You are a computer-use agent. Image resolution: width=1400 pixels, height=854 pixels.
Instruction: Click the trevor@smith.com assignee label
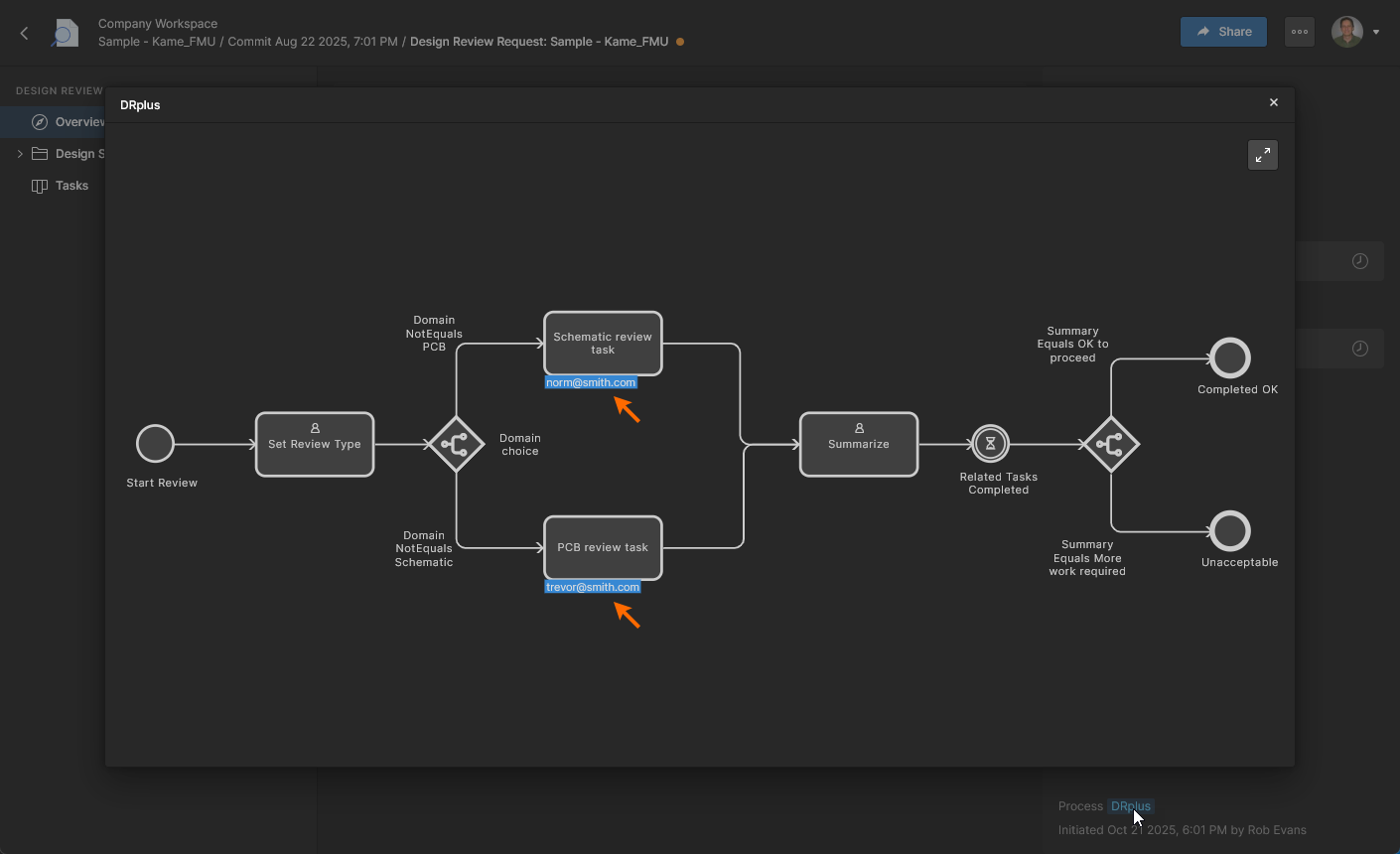click(593, 587)
